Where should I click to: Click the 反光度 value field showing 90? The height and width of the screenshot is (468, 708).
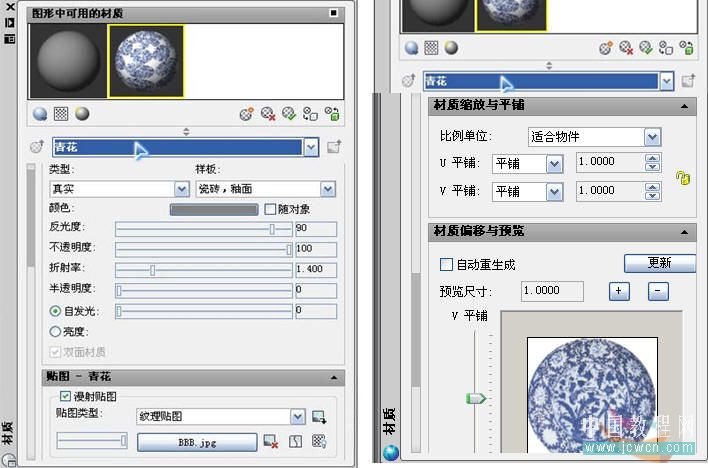coord(316,229)
